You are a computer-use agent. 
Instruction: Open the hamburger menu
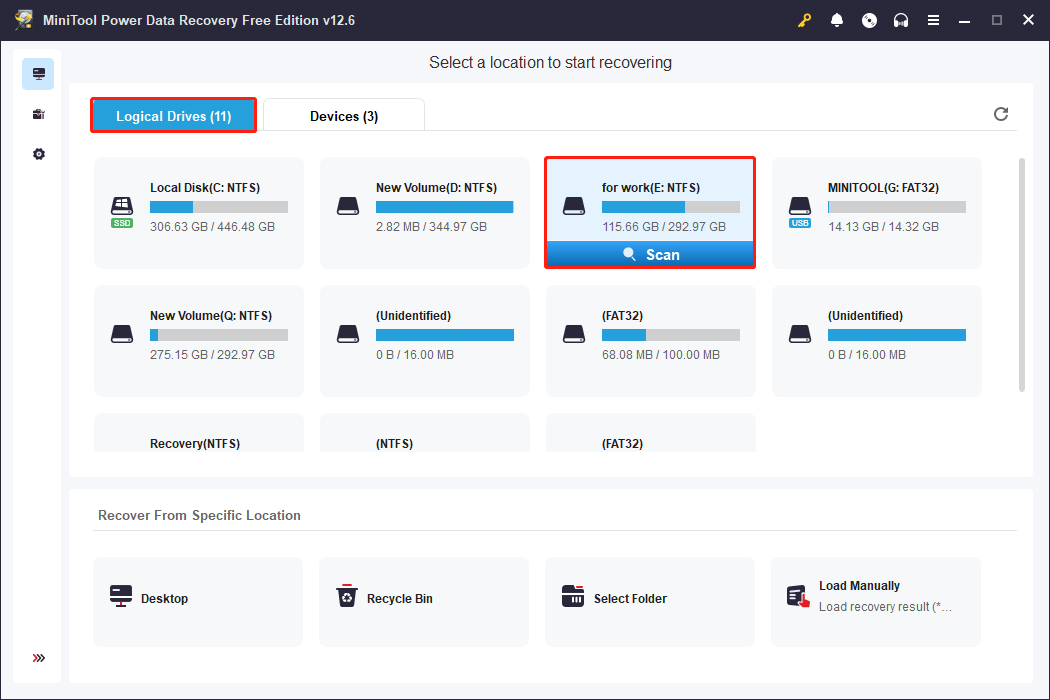(x=933, y=19)
